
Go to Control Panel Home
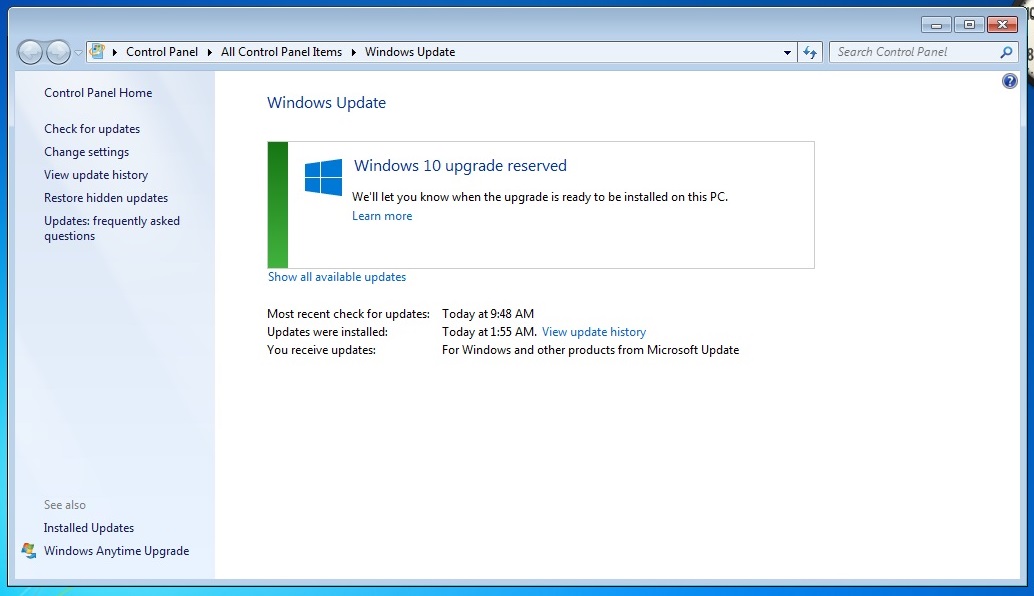(x=98, y=93)
